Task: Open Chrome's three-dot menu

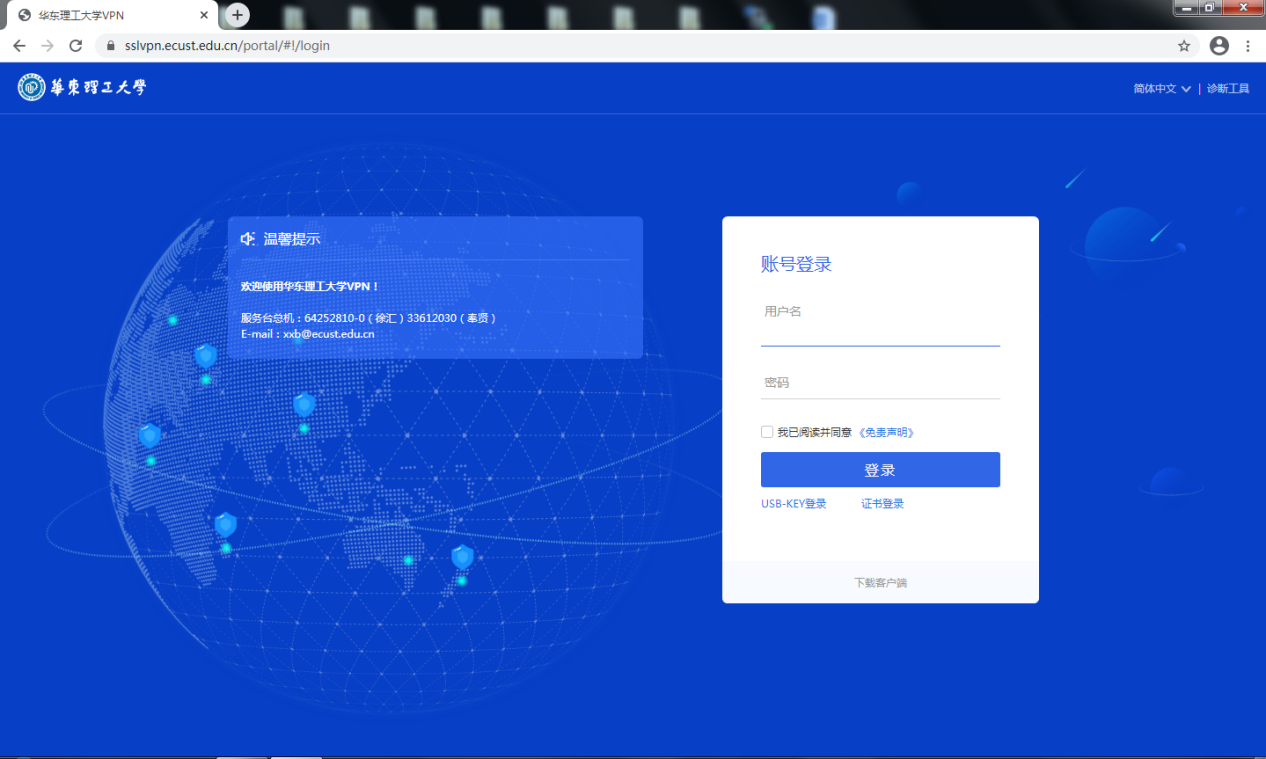Action: [1248, 46]
